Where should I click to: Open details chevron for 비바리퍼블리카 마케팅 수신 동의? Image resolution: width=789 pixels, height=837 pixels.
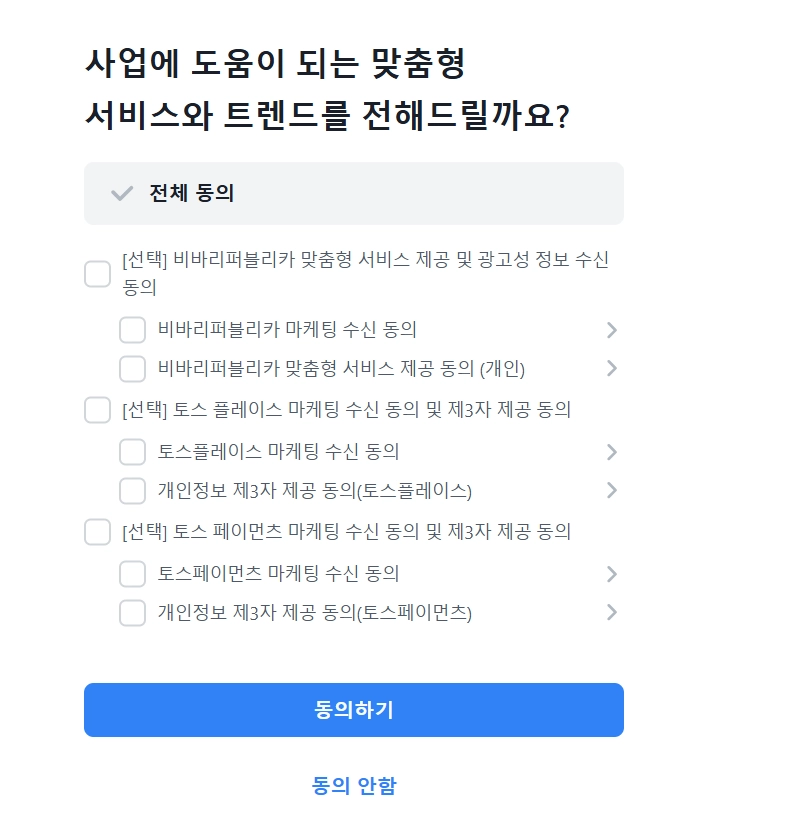tap(612, 330)
